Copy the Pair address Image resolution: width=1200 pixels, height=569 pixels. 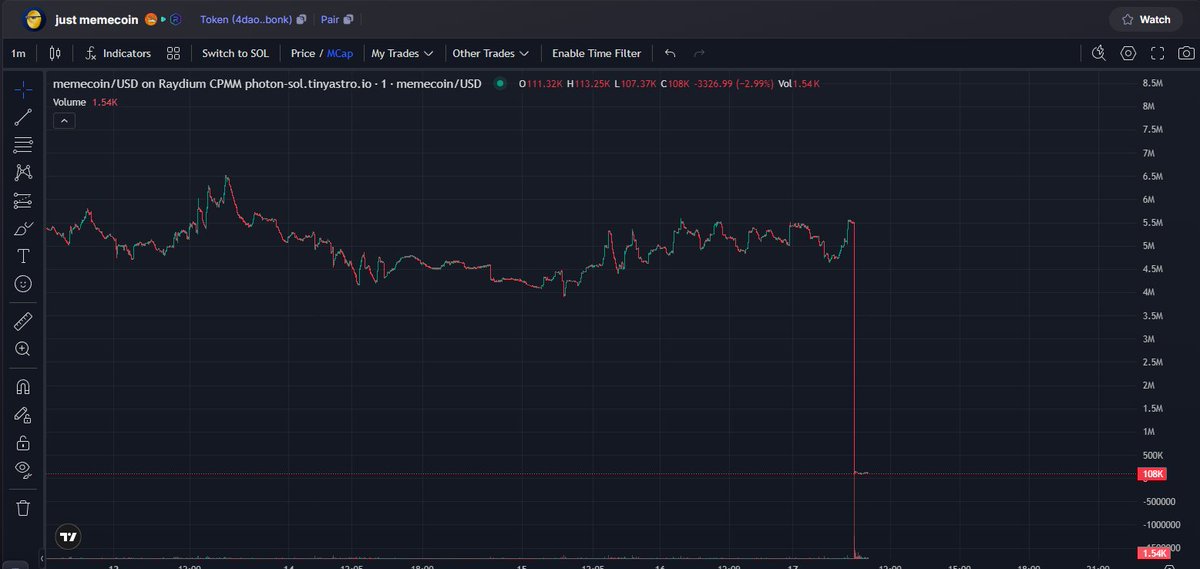pyautogui.click(x=348, y=19)
